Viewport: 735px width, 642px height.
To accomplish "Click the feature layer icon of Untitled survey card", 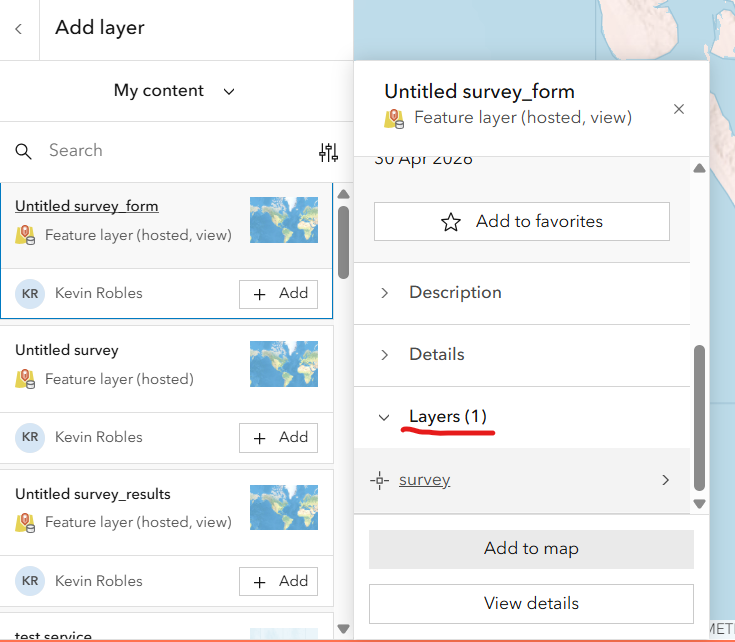I will 25,379.
